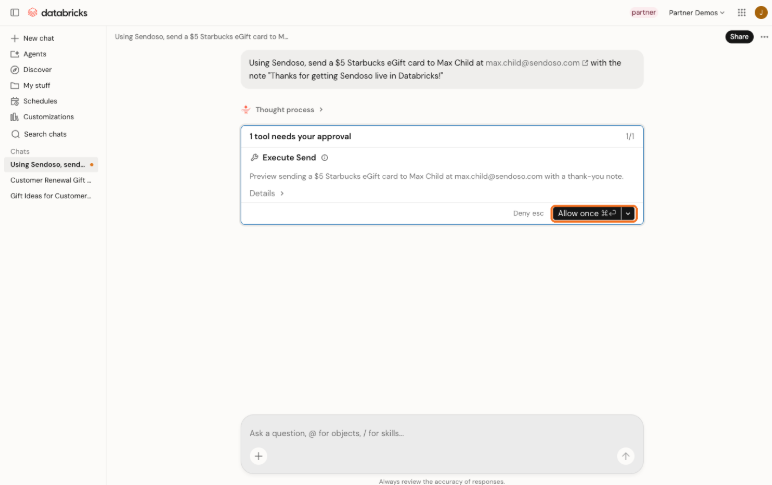Open Customizations
The image size is (772, 485).
pyautogui.click(x=42, y=117)
